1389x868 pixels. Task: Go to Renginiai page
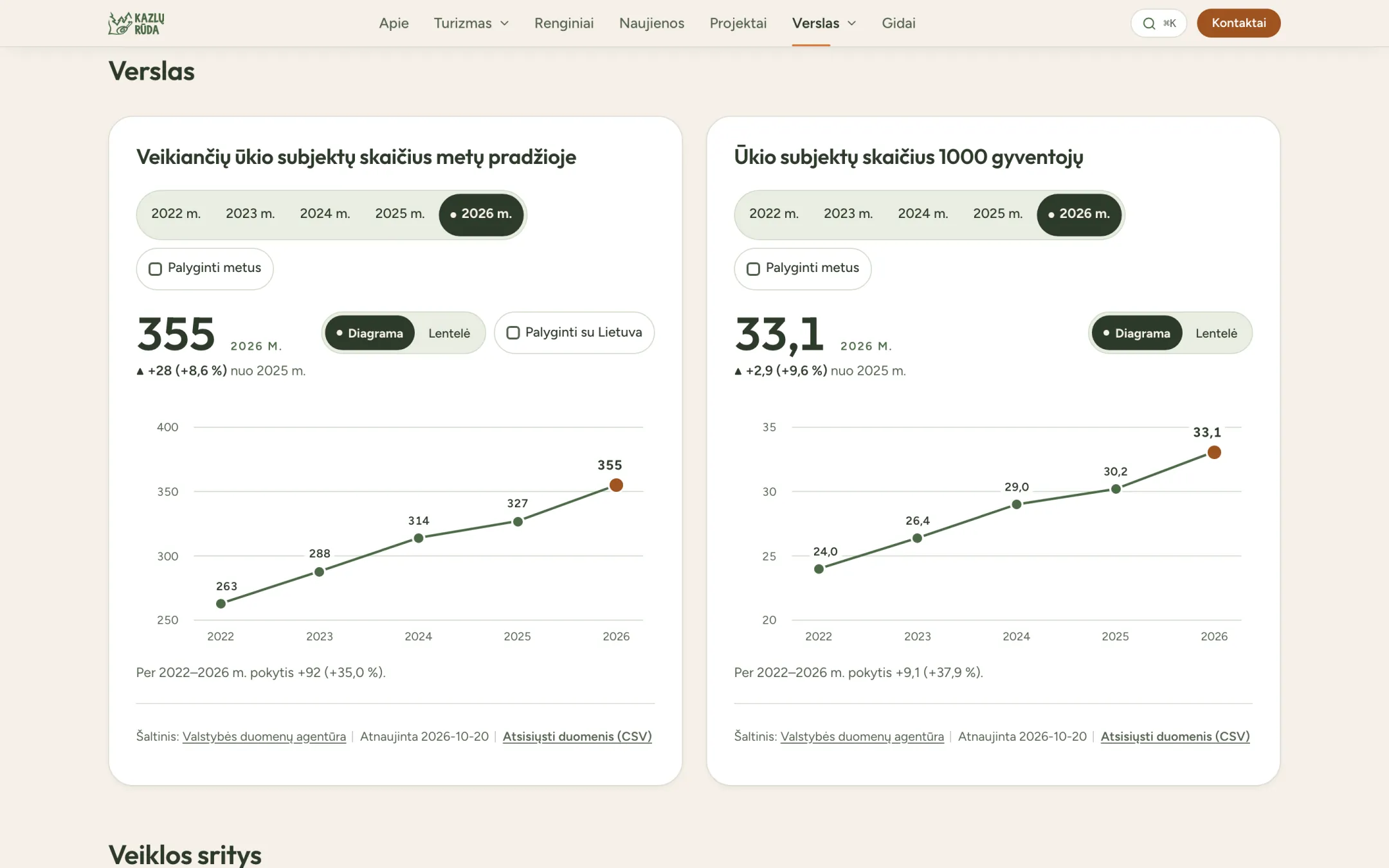point(564,23)
